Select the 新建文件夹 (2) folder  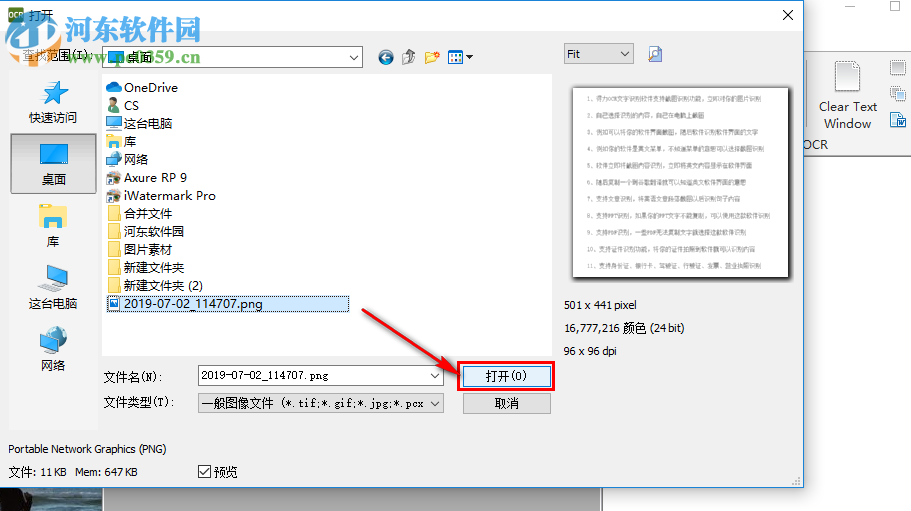[x=155, y=286]
